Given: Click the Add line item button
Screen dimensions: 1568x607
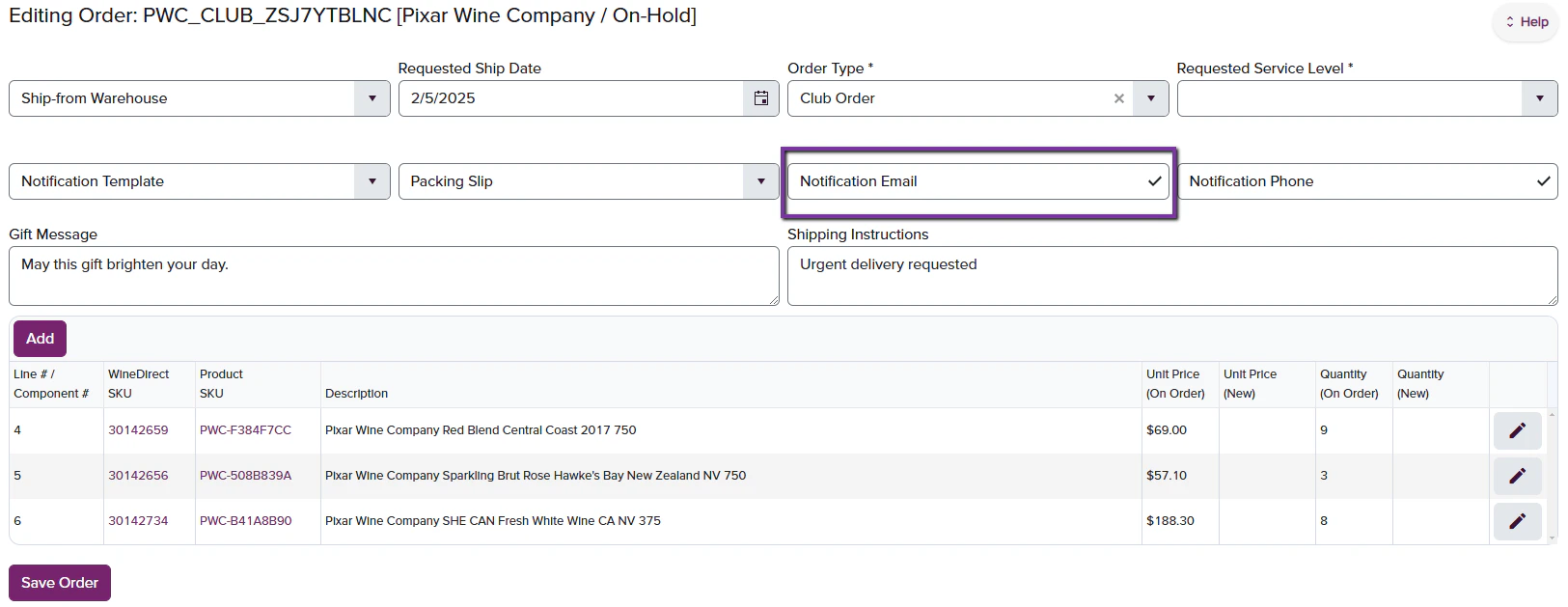Looking at the screenshot, I should tap(40, 339).
